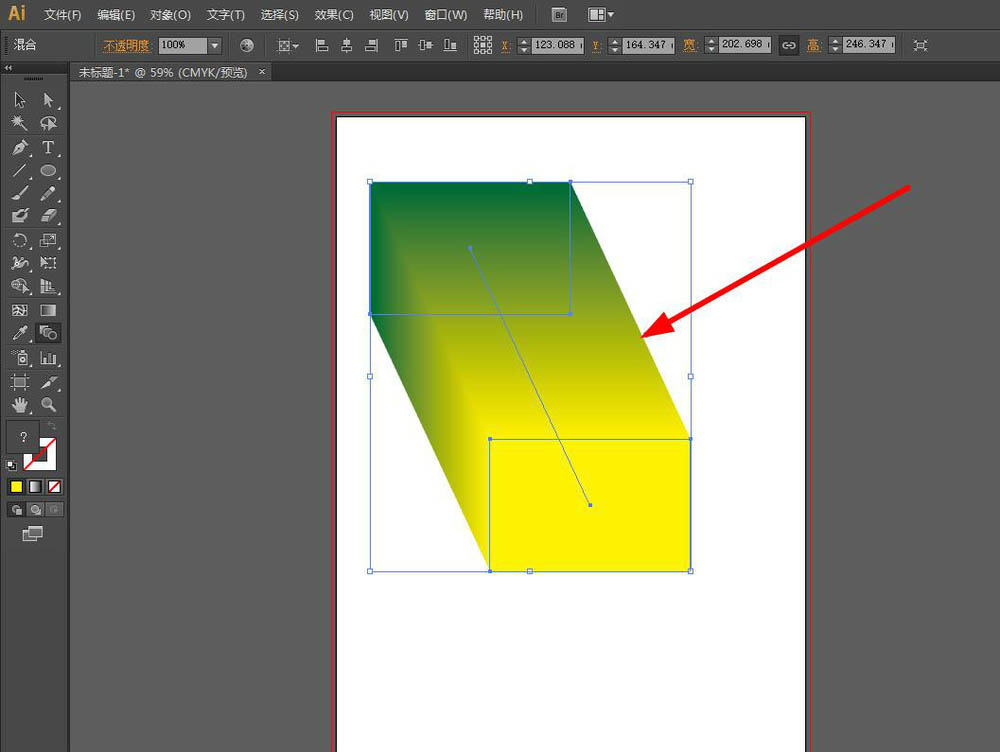
Task: Activate the Magic Wand tool
Action: tap(20, 123)
